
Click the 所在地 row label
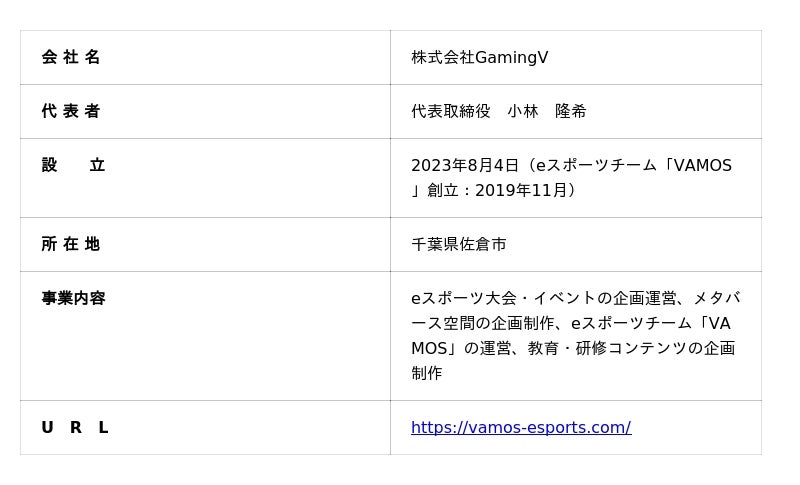click(x=71, y=244)
